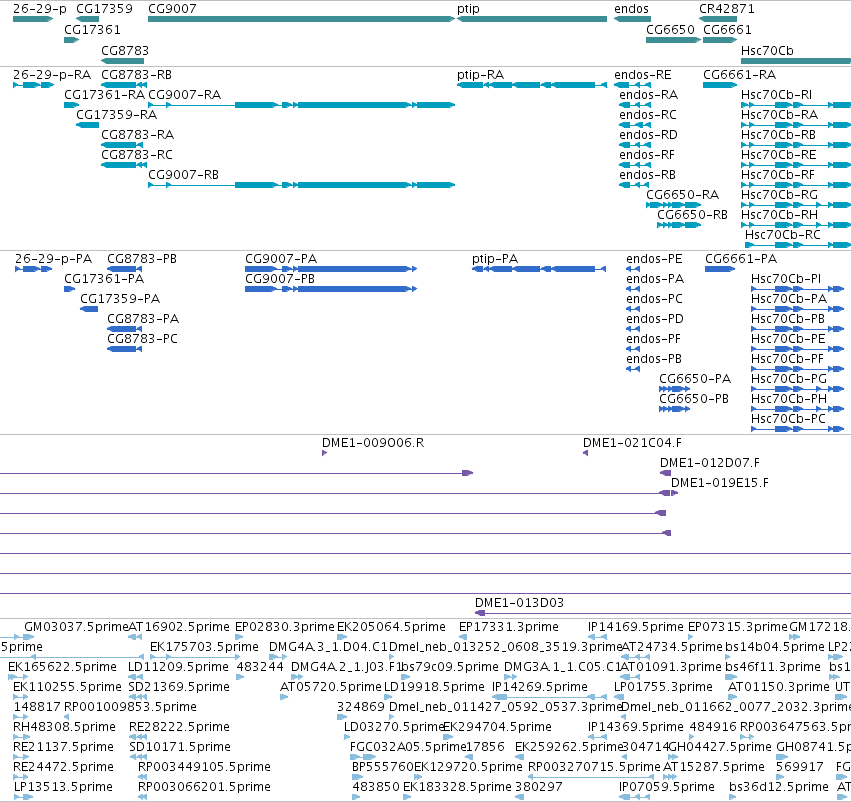Select the EK175703.5prime read
The height and width of the screenshot is (802, 851).
[x=195, y=657]
